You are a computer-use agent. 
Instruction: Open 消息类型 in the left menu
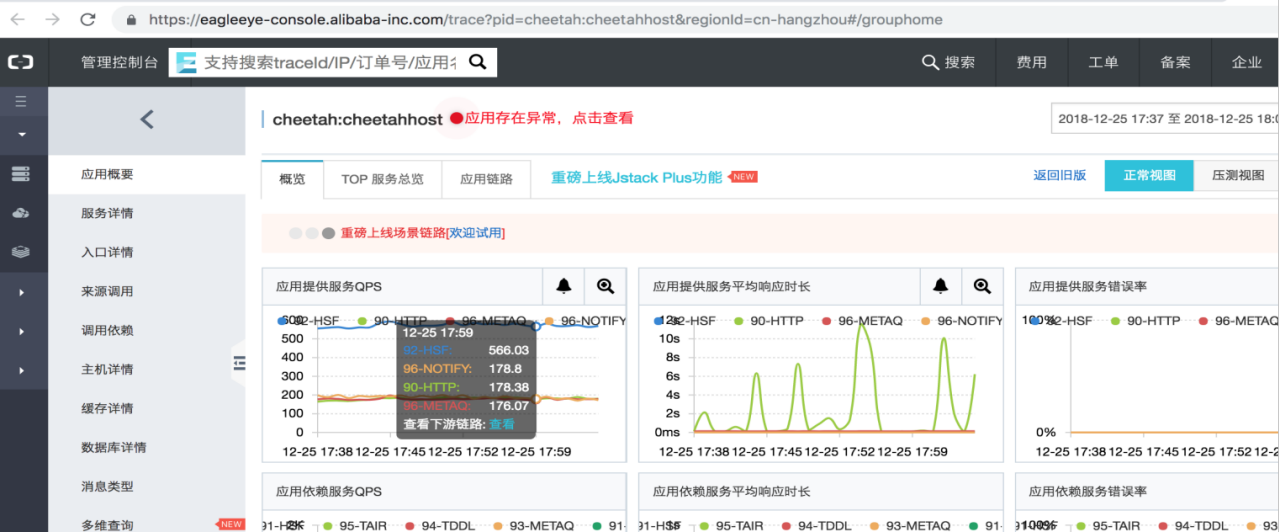coord(107,486)
